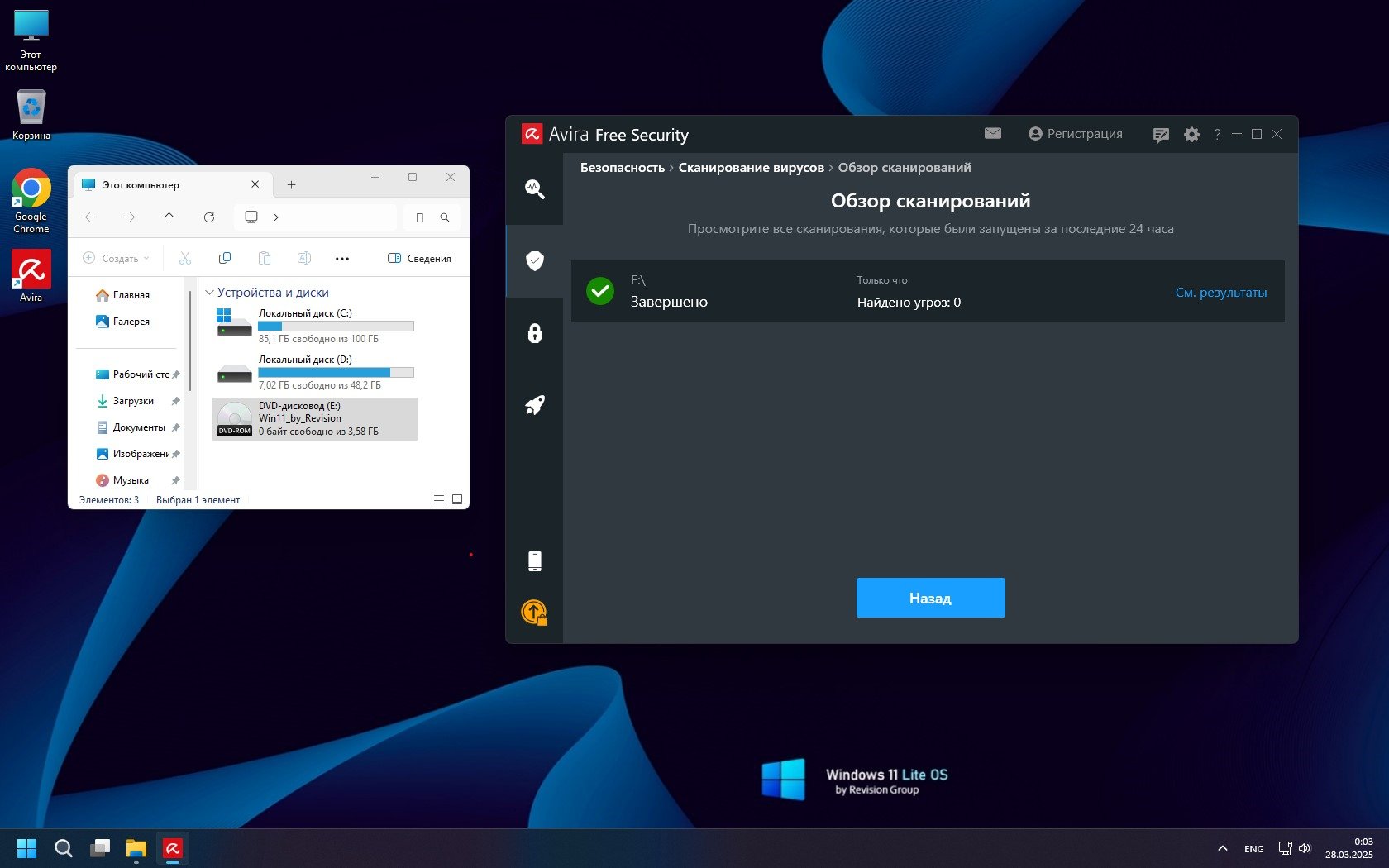Open the Avira Status pulse magnifier icon
Image resolution: width=1389 pixels, height=868 pixels.
coord(535,189)
